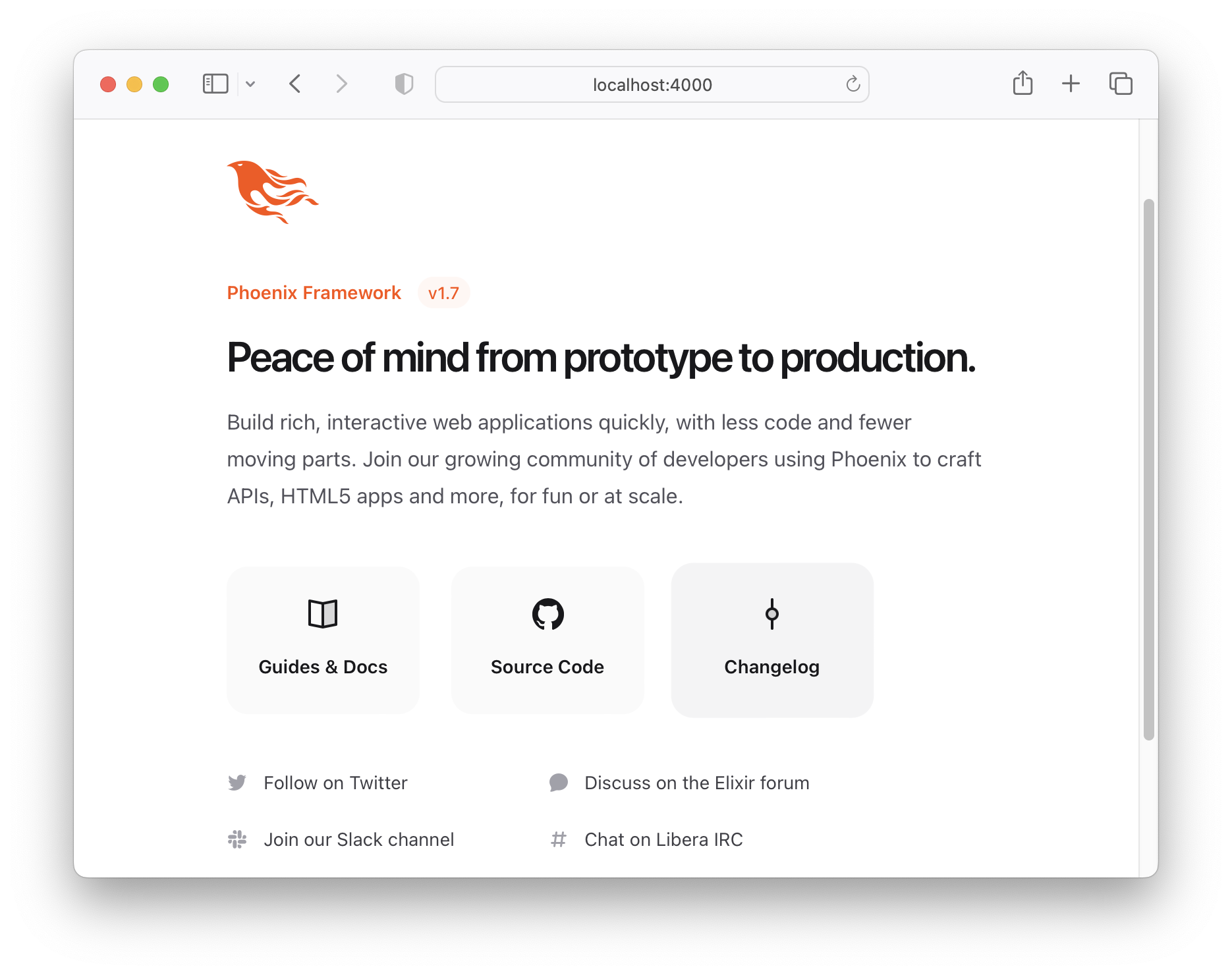This screenshot has width=1232, height=975.
Task: Click the Slack logo icon
Action: click(x=237, y=839)
